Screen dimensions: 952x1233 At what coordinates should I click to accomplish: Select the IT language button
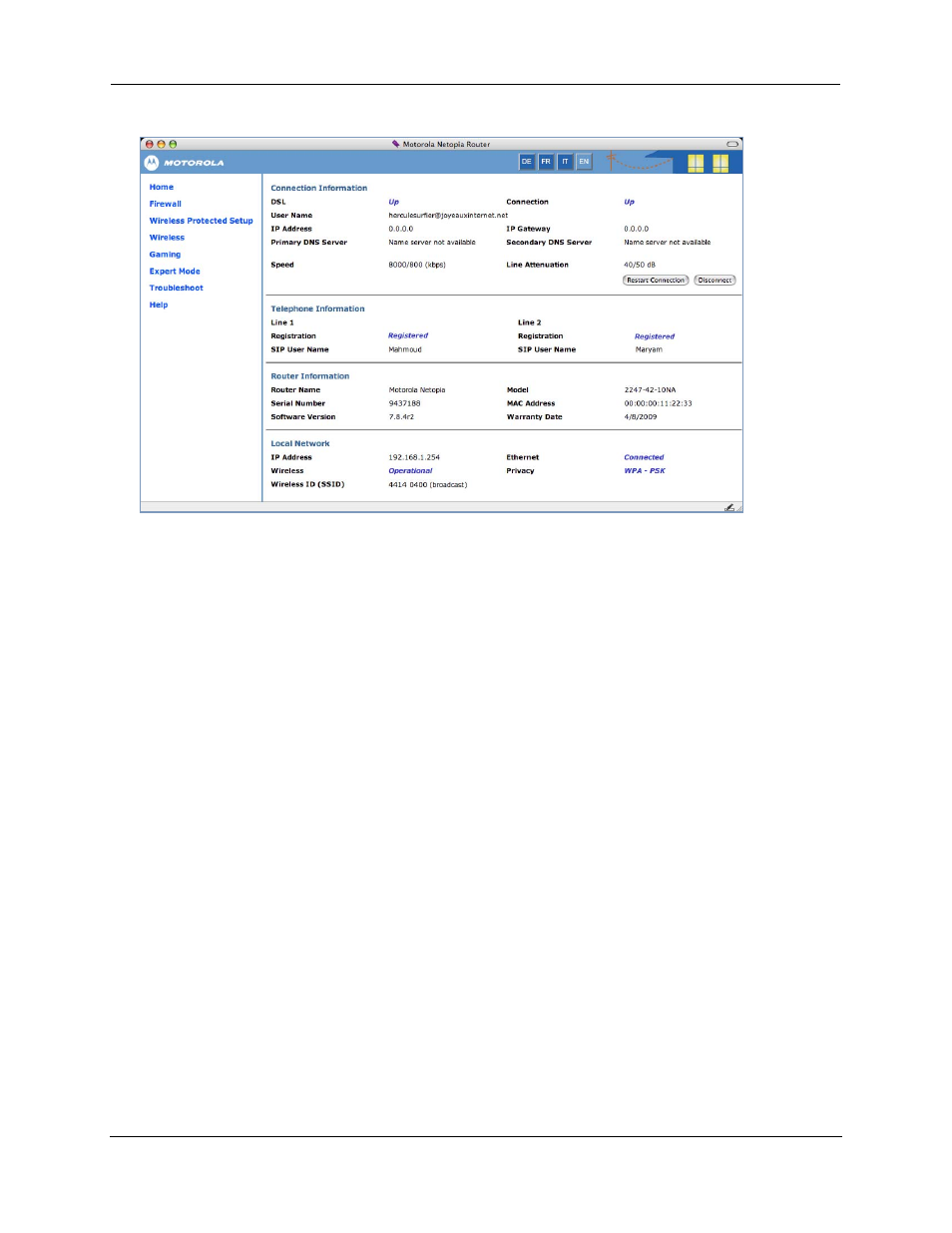coord(565,162)
